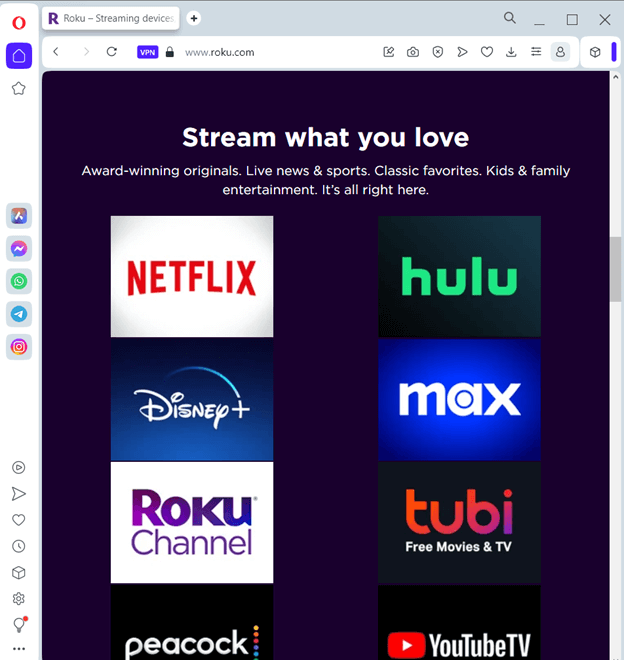Screen dimensions: 624x660
Task: Close the Opera window
Action: 605,20
